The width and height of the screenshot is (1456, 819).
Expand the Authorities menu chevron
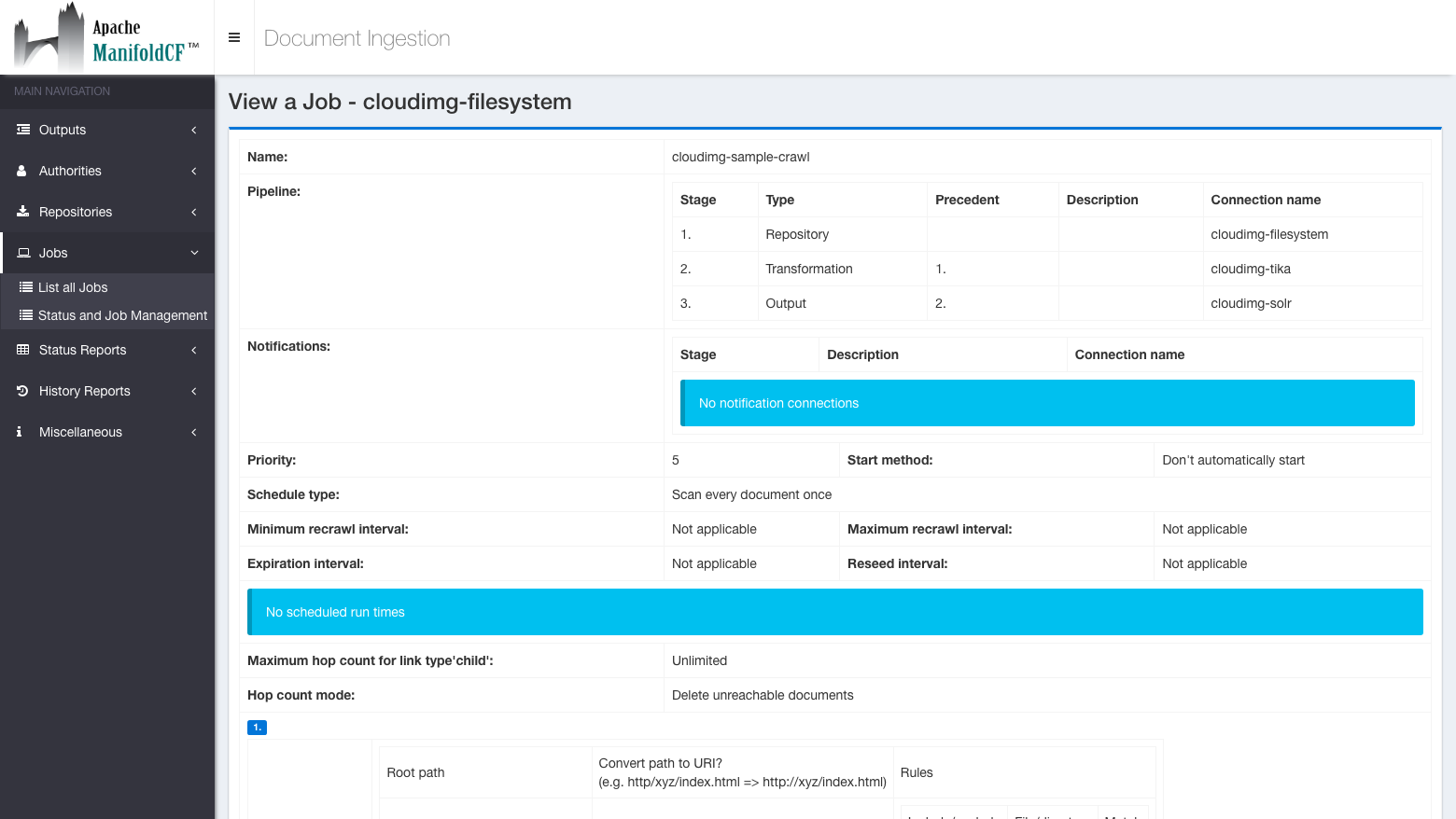(194, 171)
